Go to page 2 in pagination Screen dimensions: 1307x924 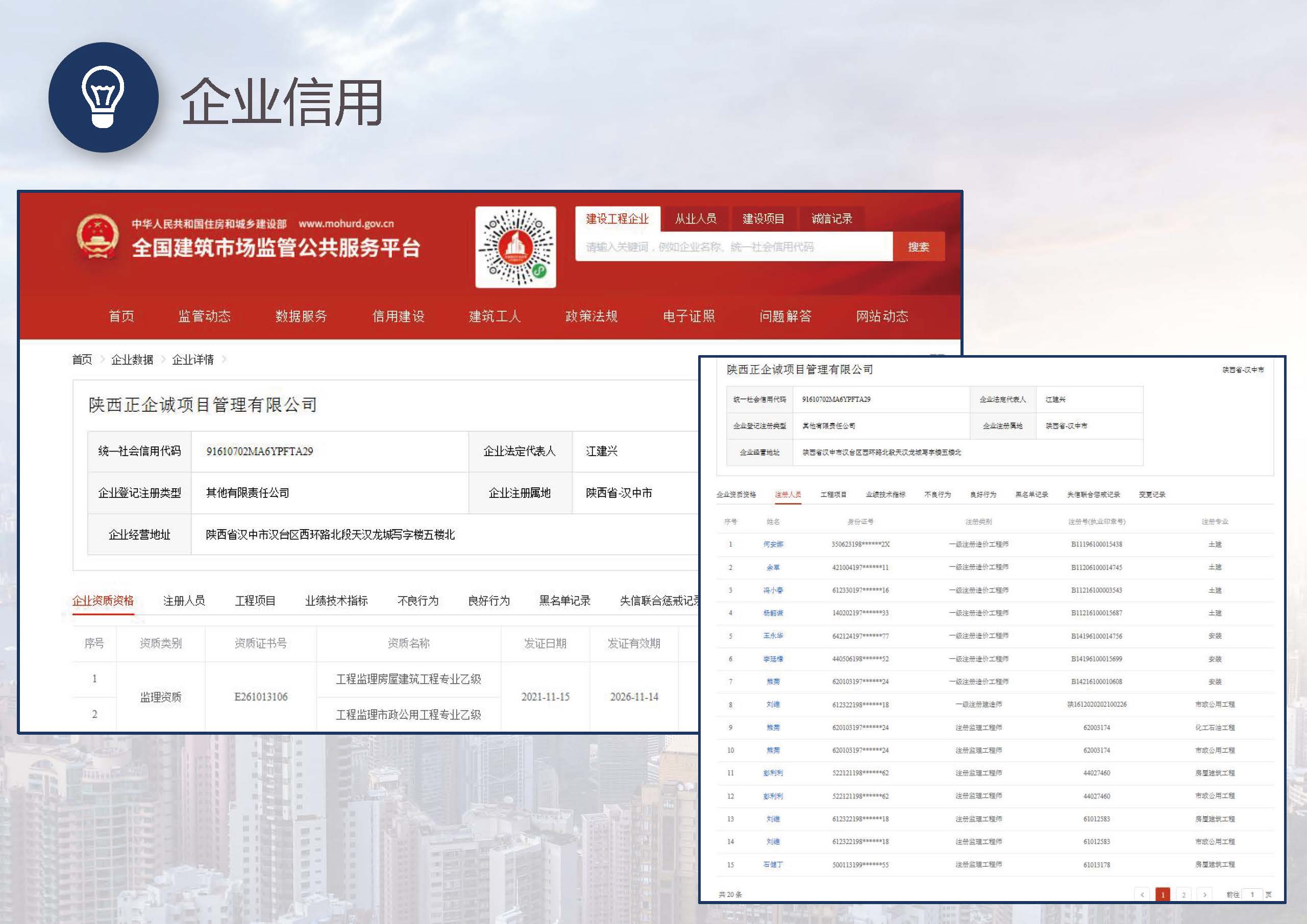point(1183,894)
